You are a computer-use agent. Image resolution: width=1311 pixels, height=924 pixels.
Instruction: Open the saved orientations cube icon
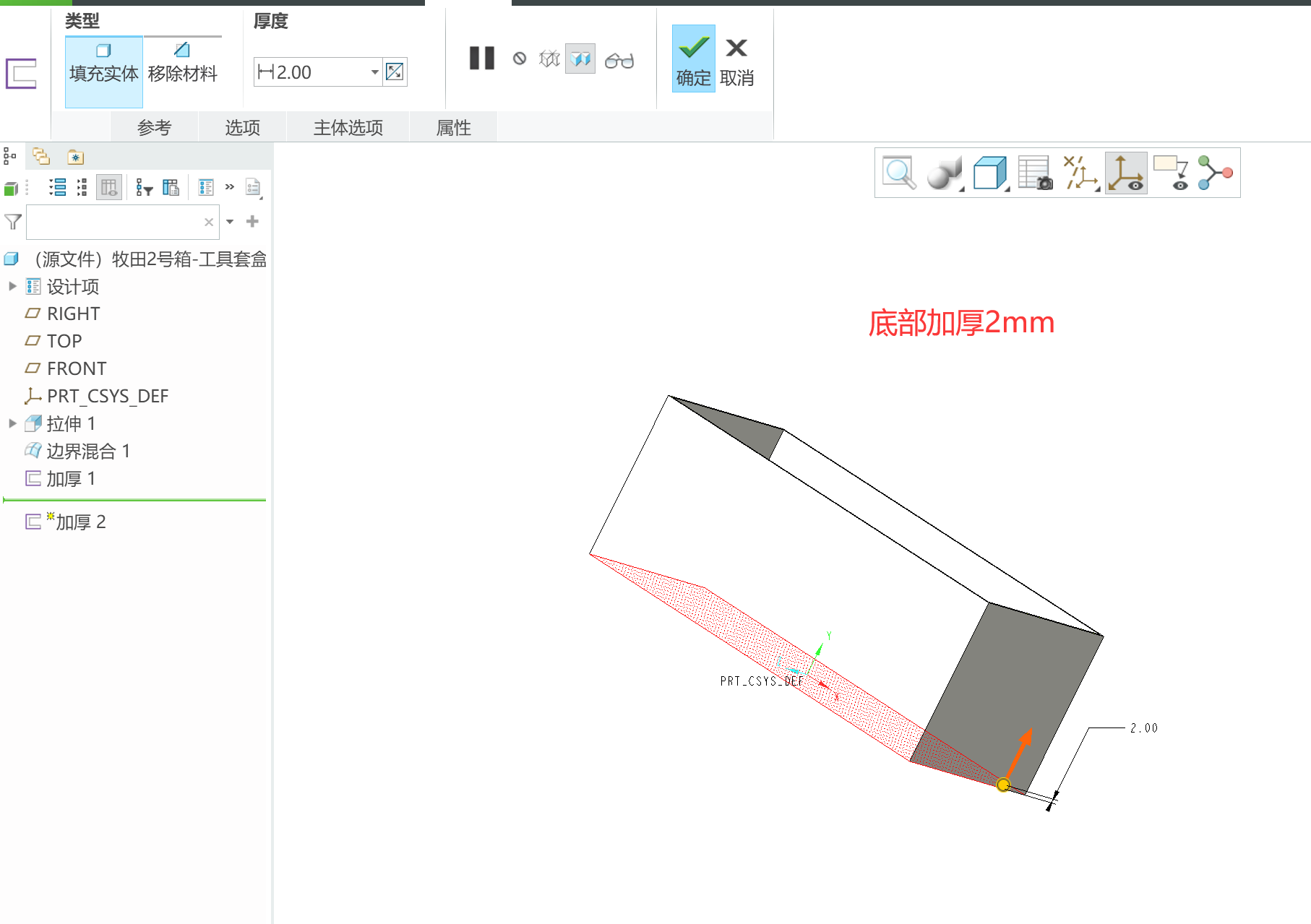click(991, 173)
